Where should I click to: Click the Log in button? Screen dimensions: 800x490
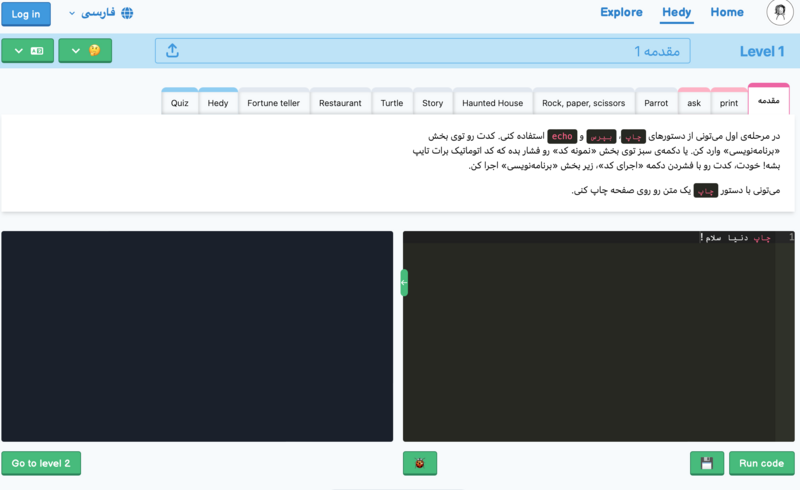26,14
